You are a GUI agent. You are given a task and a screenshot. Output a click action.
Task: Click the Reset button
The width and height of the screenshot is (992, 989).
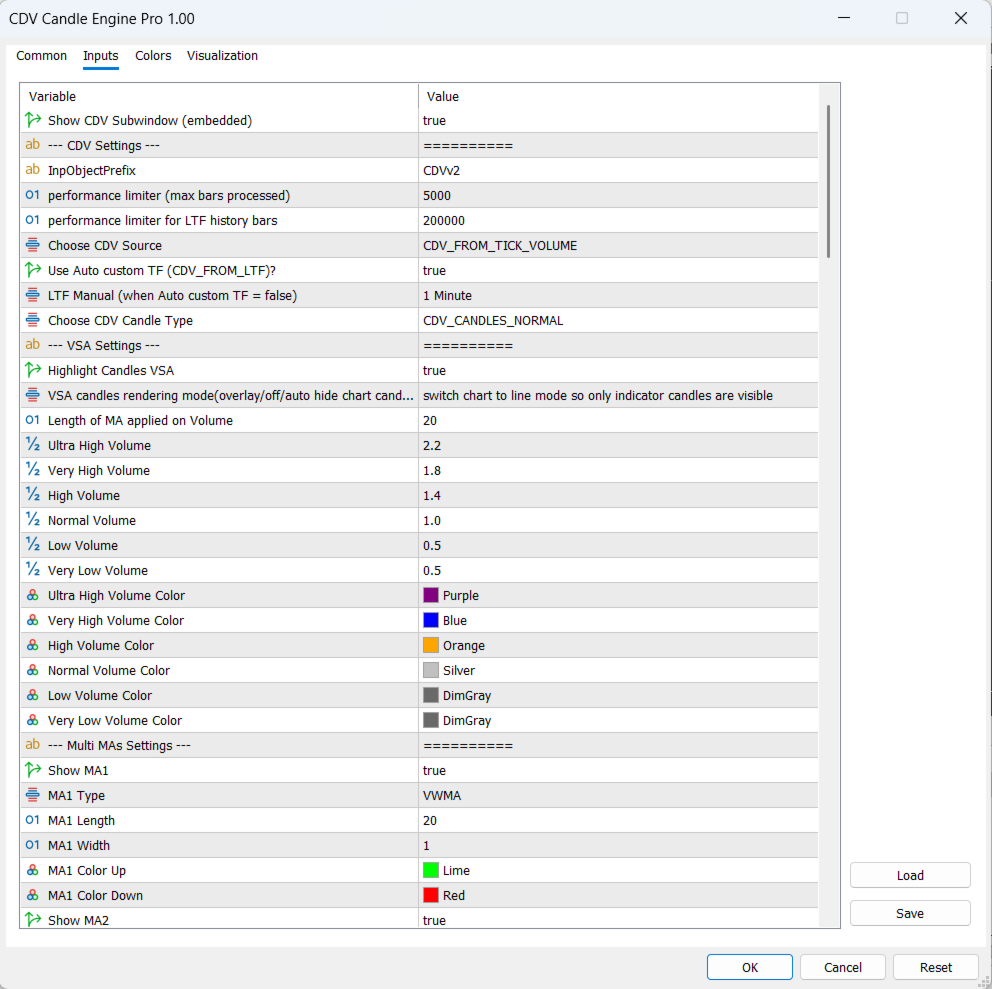(936, 967)
